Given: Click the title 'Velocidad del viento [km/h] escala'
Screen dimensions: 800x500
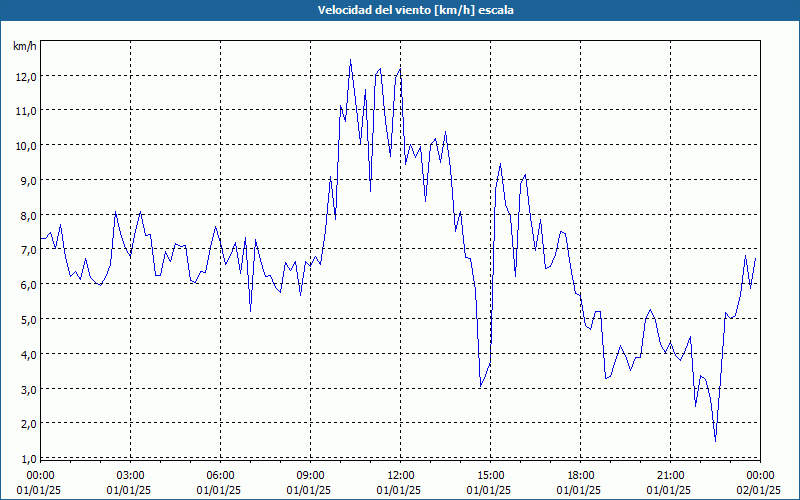Looking at the screenshot, I should 415,10.
